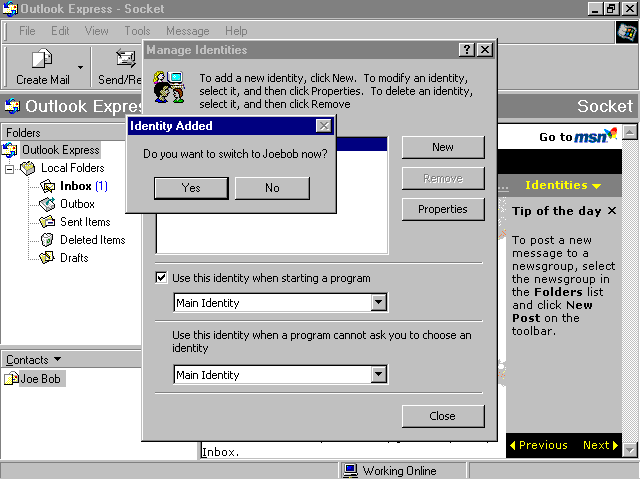The width and height of the screenshot is (640, 480).
Task: Click the Properties button in Manage Identities
Action: [443, 209]
